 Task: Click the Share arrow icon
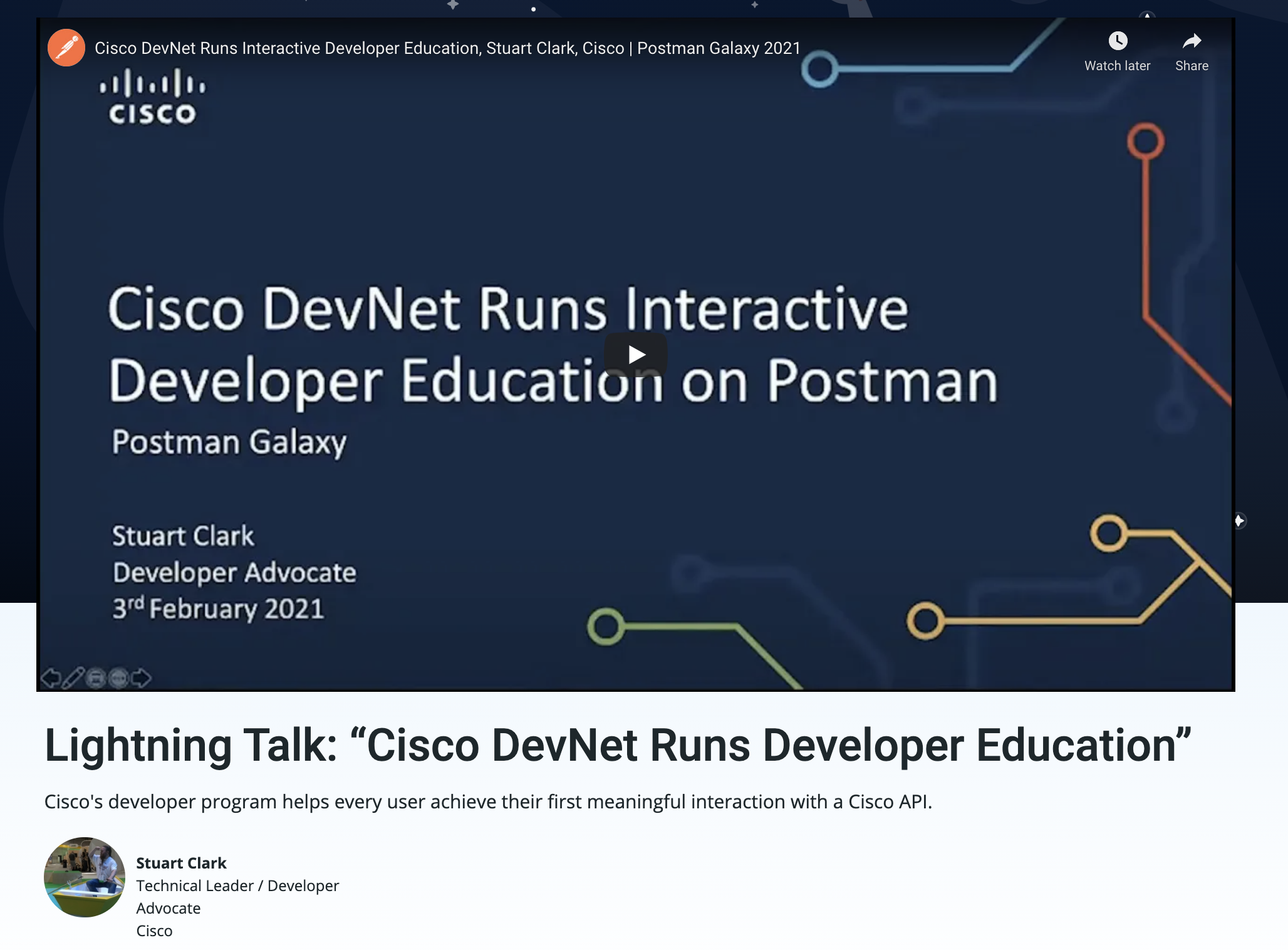1192,41
